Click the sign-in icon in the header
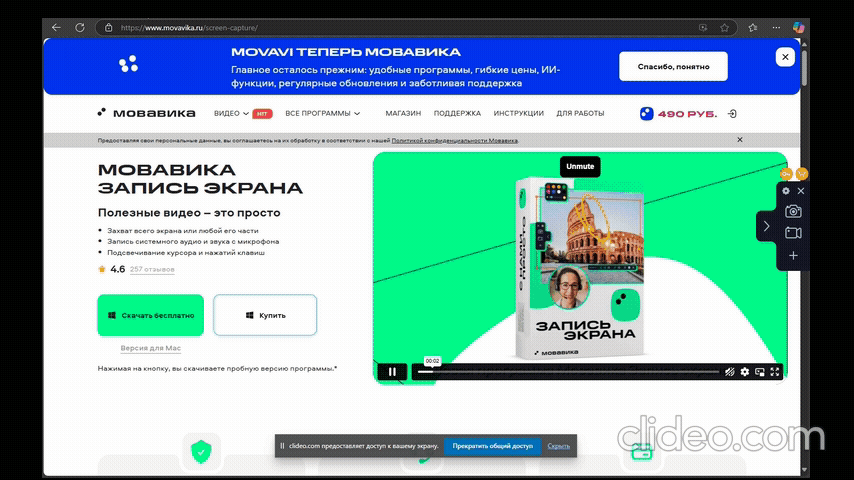 tap(733, 113)
